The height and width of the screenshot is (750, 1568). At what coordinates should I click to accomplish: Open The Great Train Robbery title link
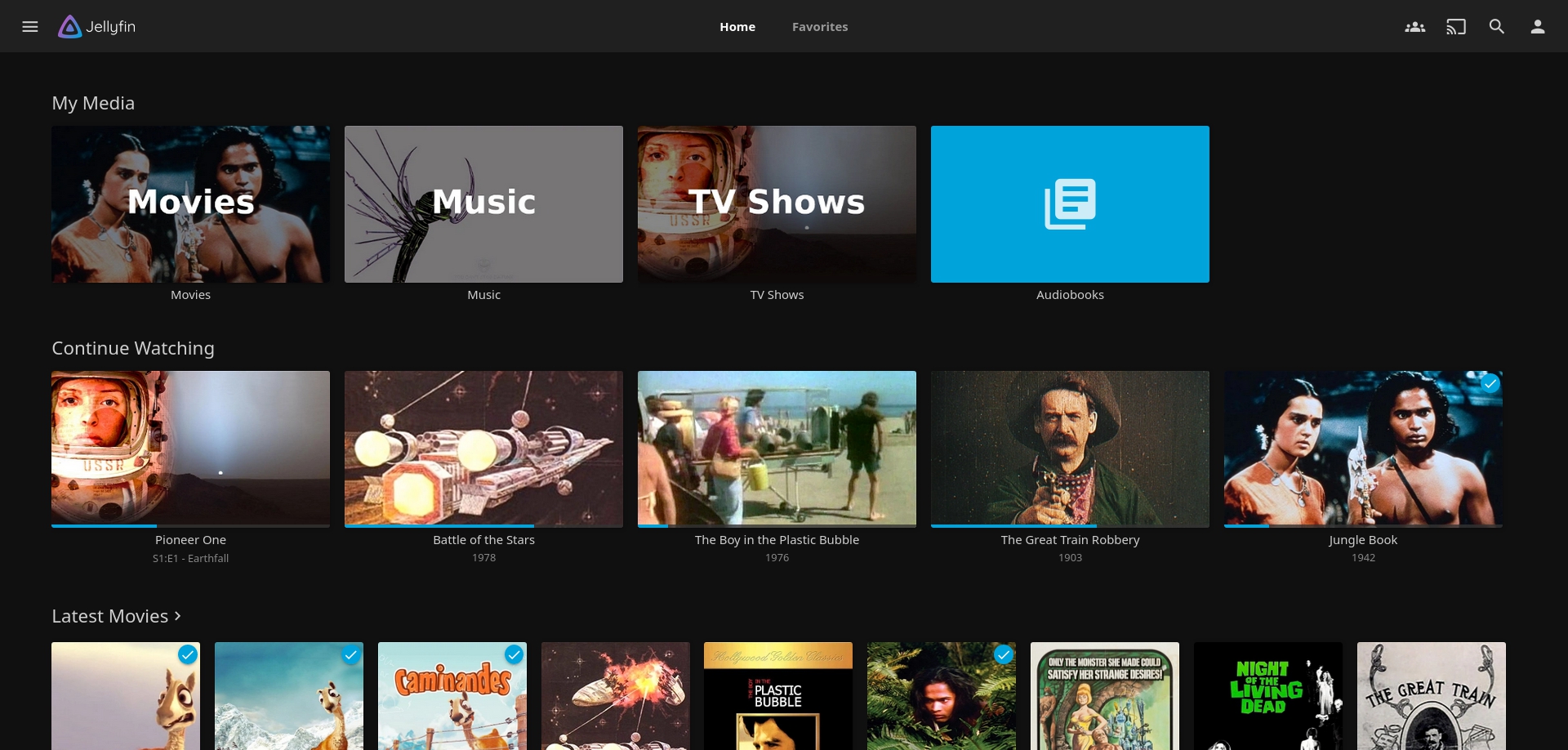1070,540
